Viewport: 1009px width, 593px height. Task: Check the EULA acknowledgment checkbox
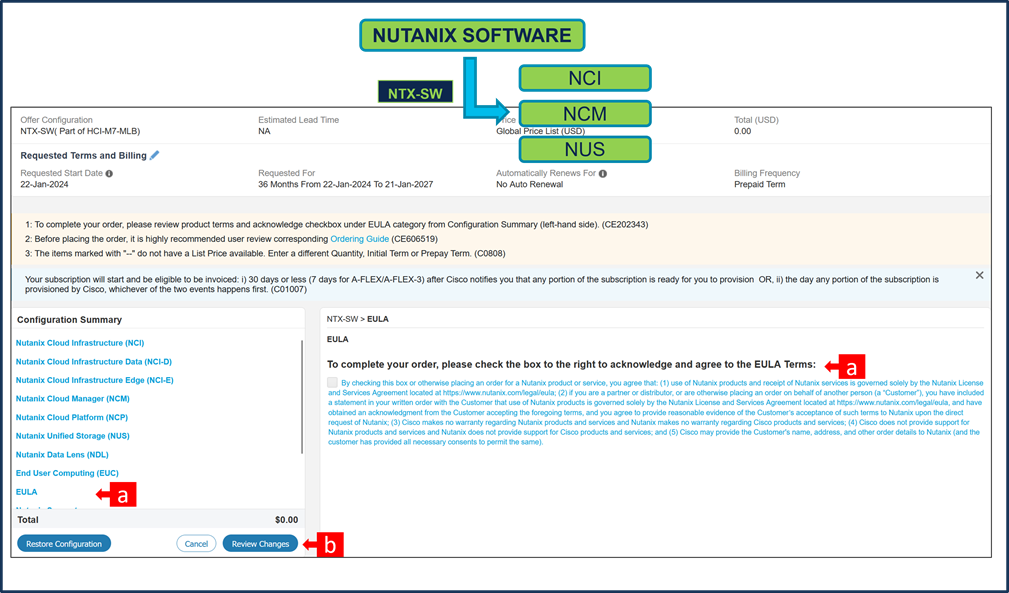[332, 382]
